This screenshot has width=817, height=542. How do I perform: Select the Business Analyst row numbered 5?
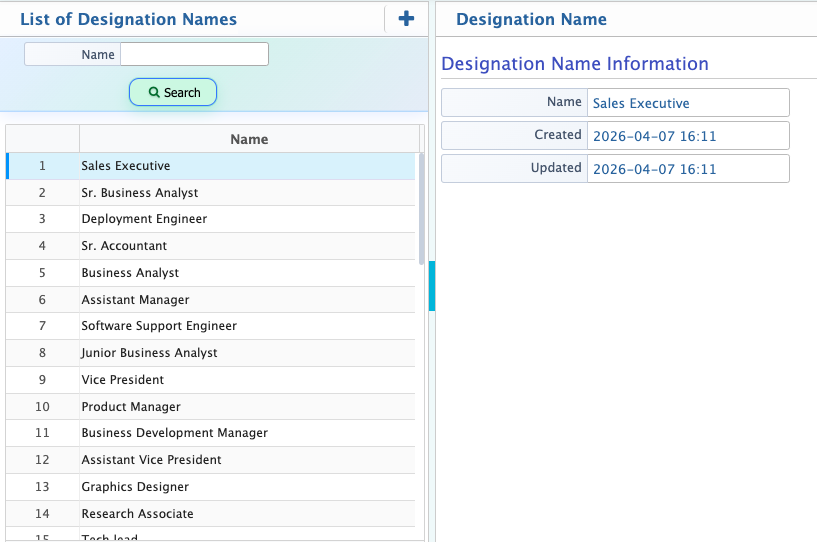click(x=211, y=273)
